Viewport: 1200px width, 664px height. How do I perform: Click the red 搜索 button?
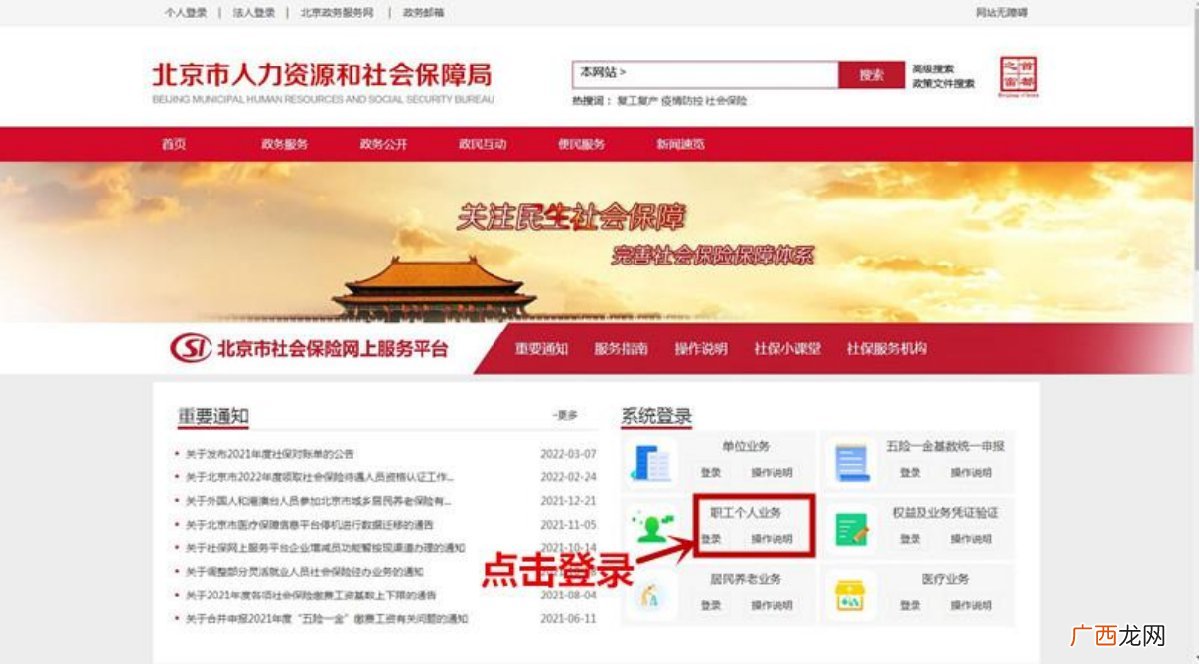871,75
